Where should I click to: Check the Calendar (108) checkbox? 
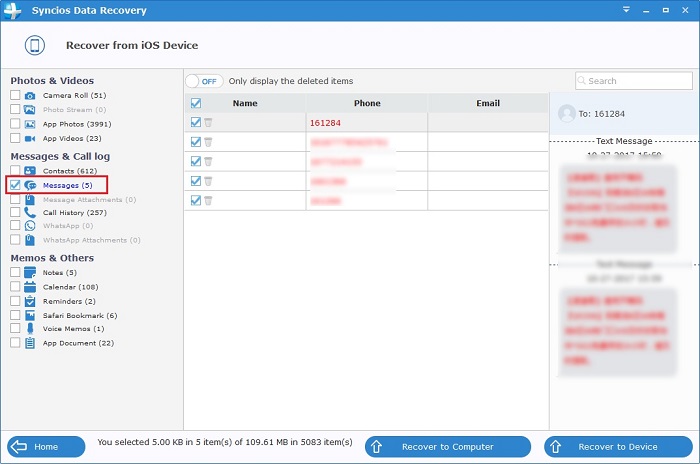(x=15, y=286)
